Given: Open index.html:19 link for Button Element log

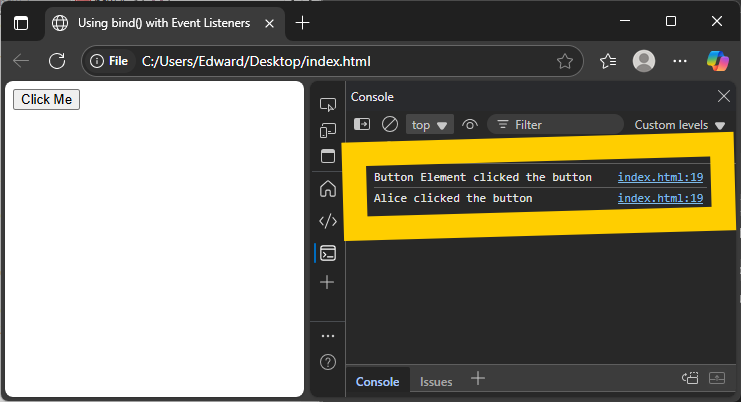Looking at the screenshot, I should (660, 177).
